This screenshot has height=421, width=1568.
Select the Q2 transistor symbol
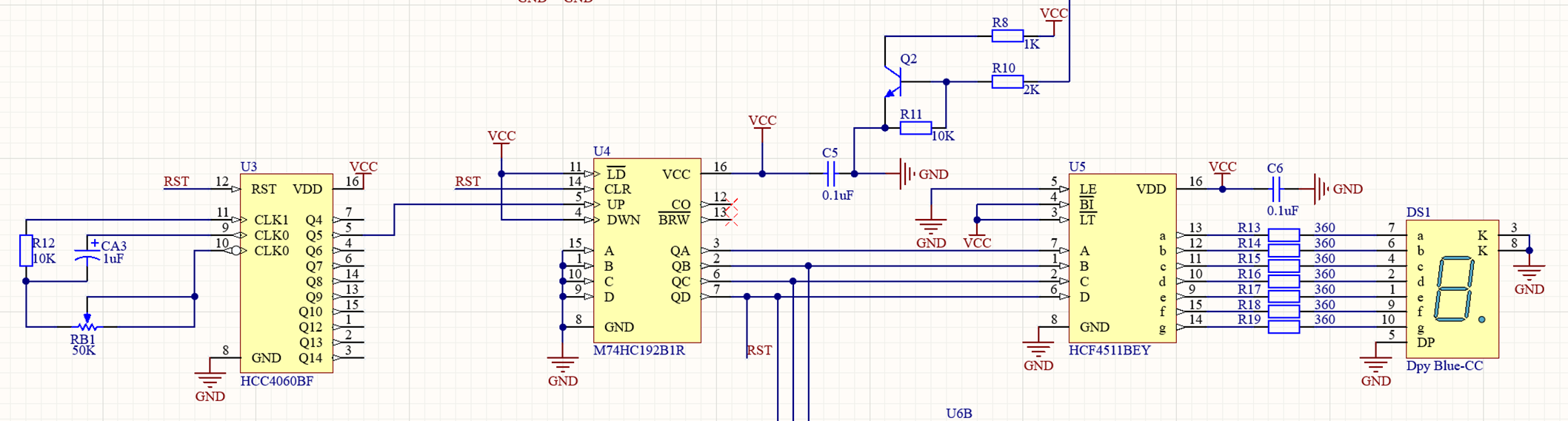pos(894,81)
